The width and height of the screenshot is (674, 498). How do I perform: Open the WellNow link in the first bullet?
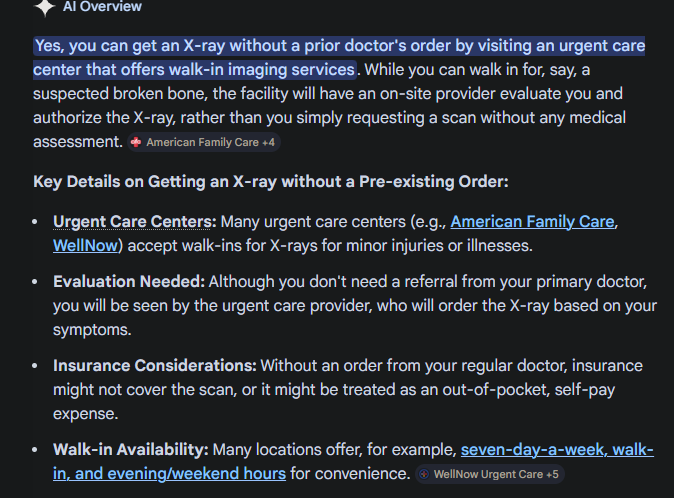(x=88, y=244)
